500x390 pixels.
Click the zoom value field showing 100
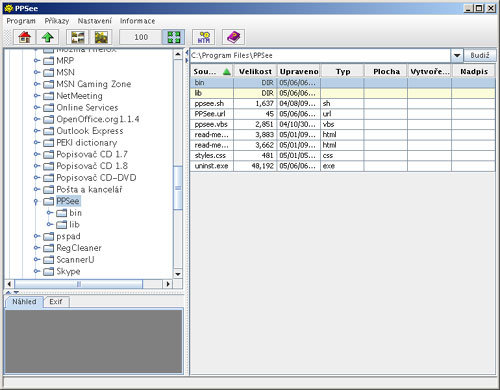coord(141,37)
